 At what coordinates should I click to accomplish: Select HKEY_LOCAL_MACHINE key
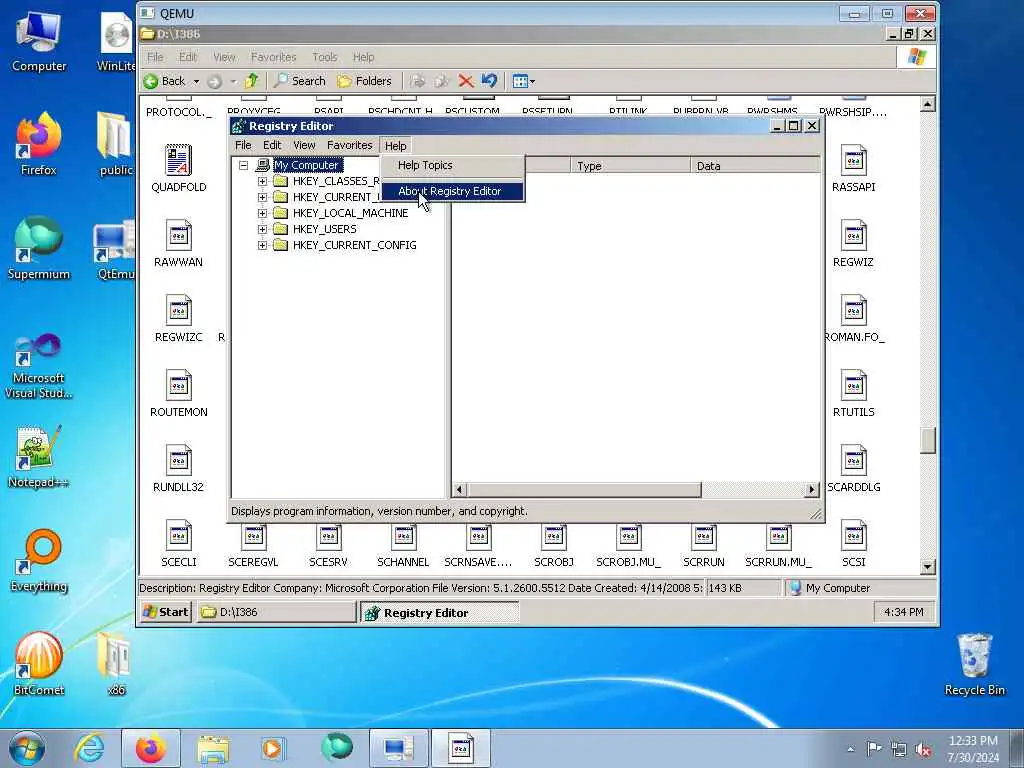tap(350, 213)
